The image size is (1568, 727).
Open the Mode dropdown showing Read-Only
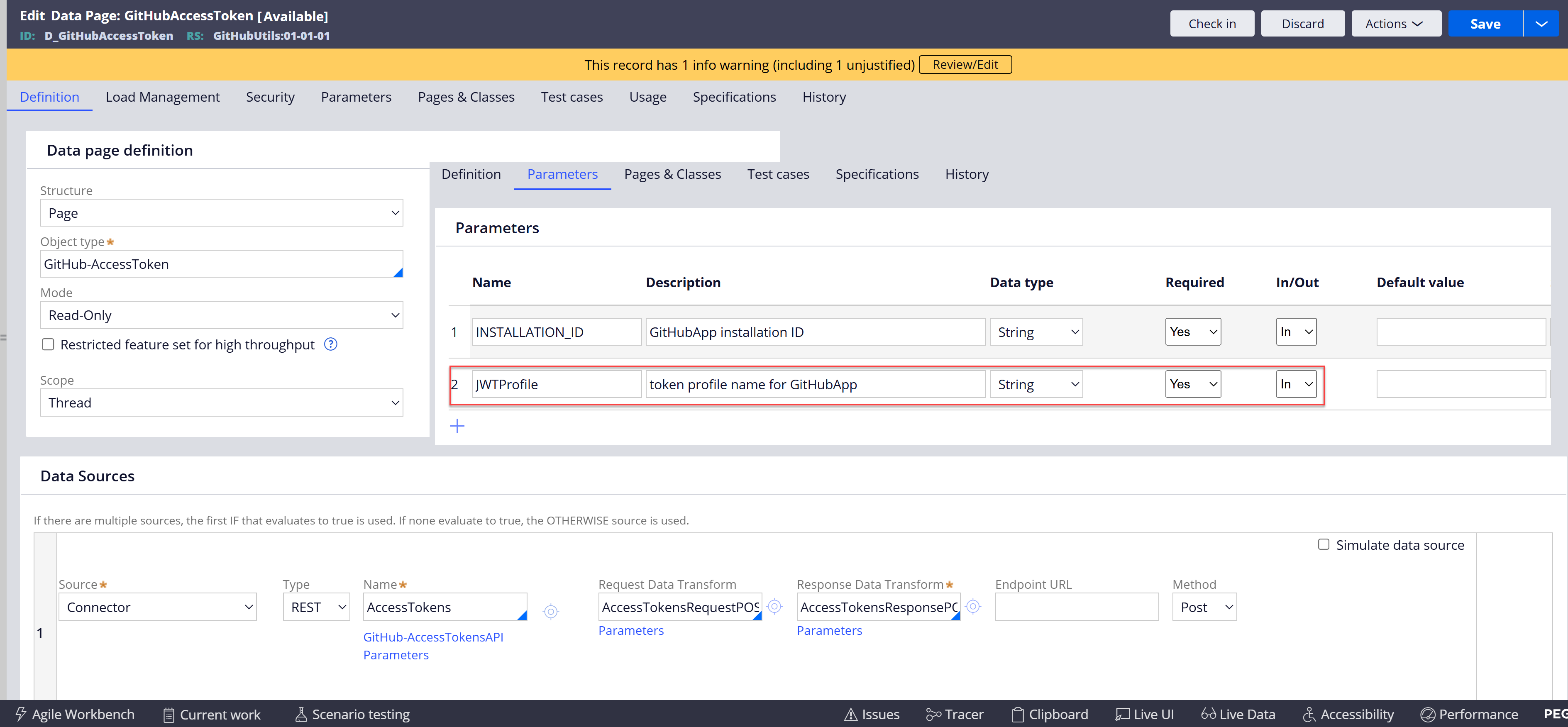[x=222, y=315]
